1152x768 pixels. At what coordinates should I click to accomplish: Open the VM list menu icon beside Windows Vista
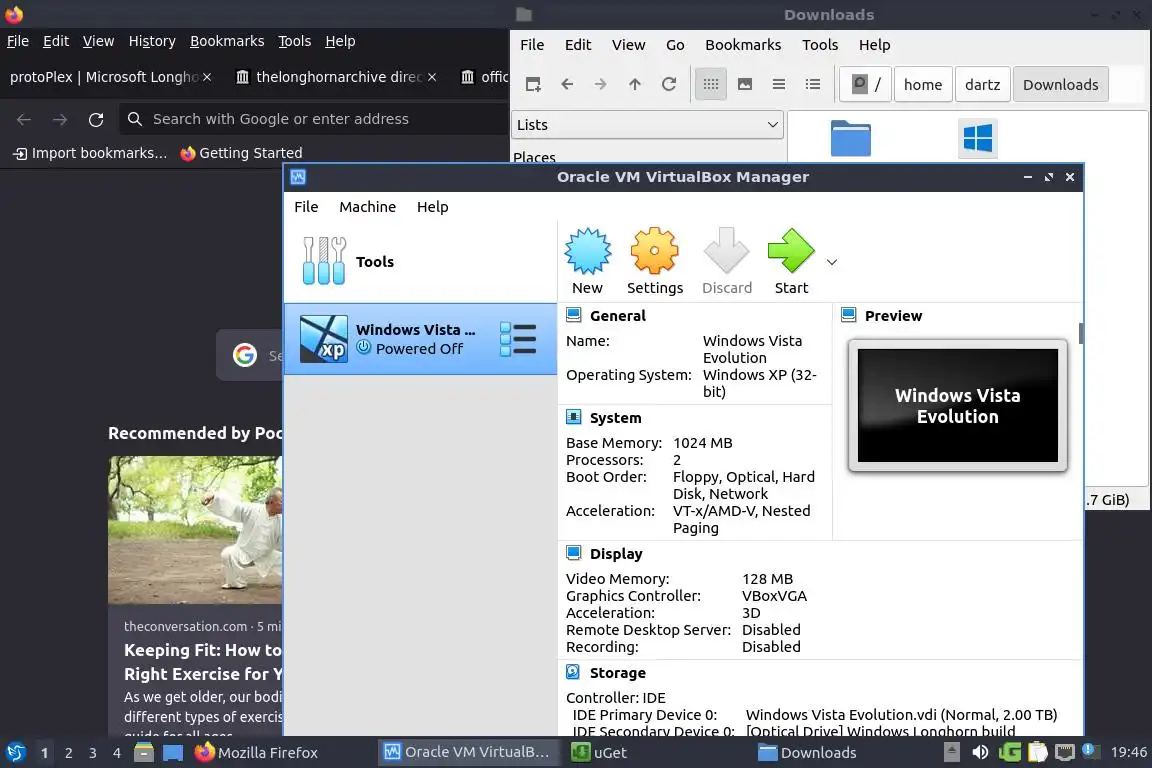click(518, 339)
